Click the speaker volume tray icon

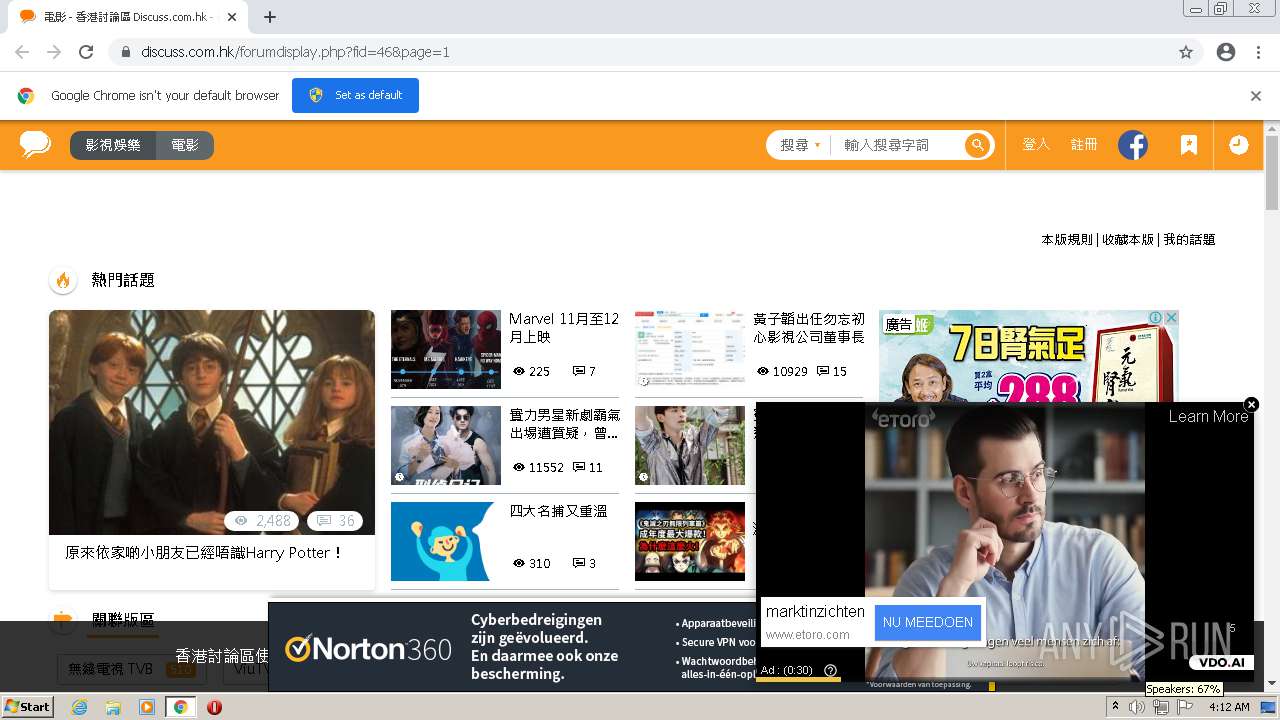(x=1137, y=707)
